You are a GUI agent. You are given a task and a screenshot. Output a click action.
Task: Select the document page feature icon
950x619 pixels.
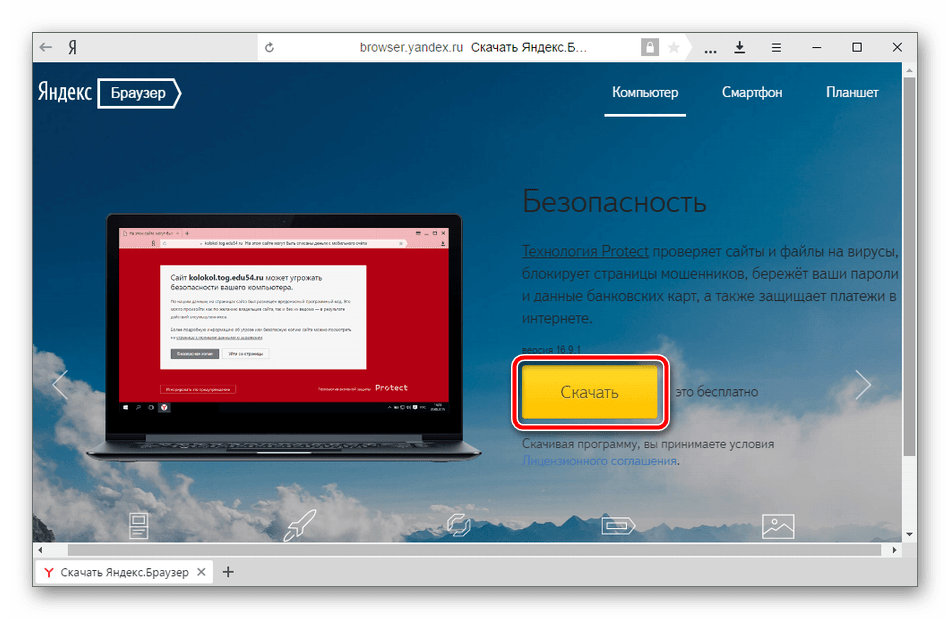coord(139,526)
